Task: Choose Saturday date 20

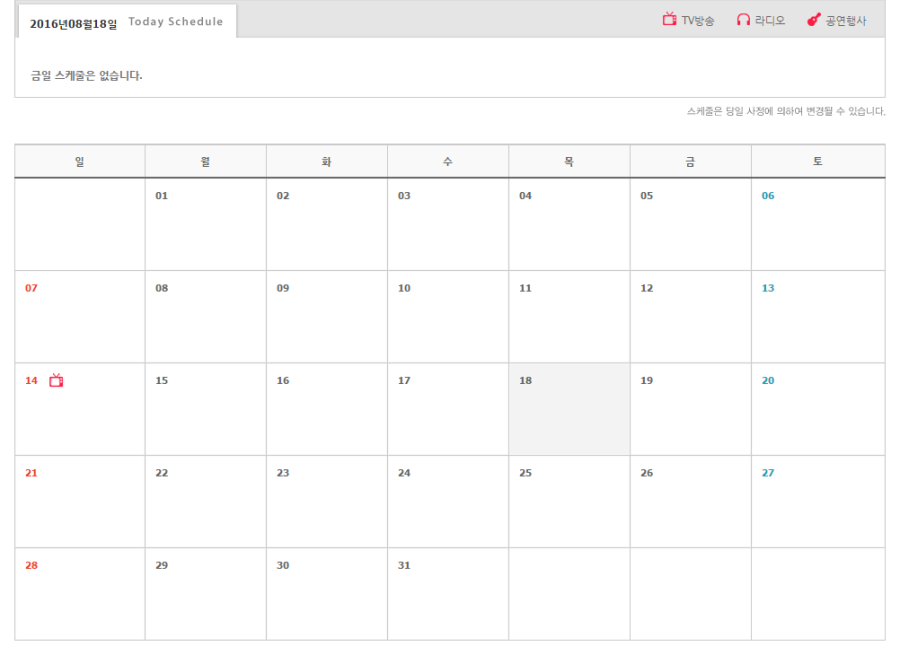Action: point(768,380)
